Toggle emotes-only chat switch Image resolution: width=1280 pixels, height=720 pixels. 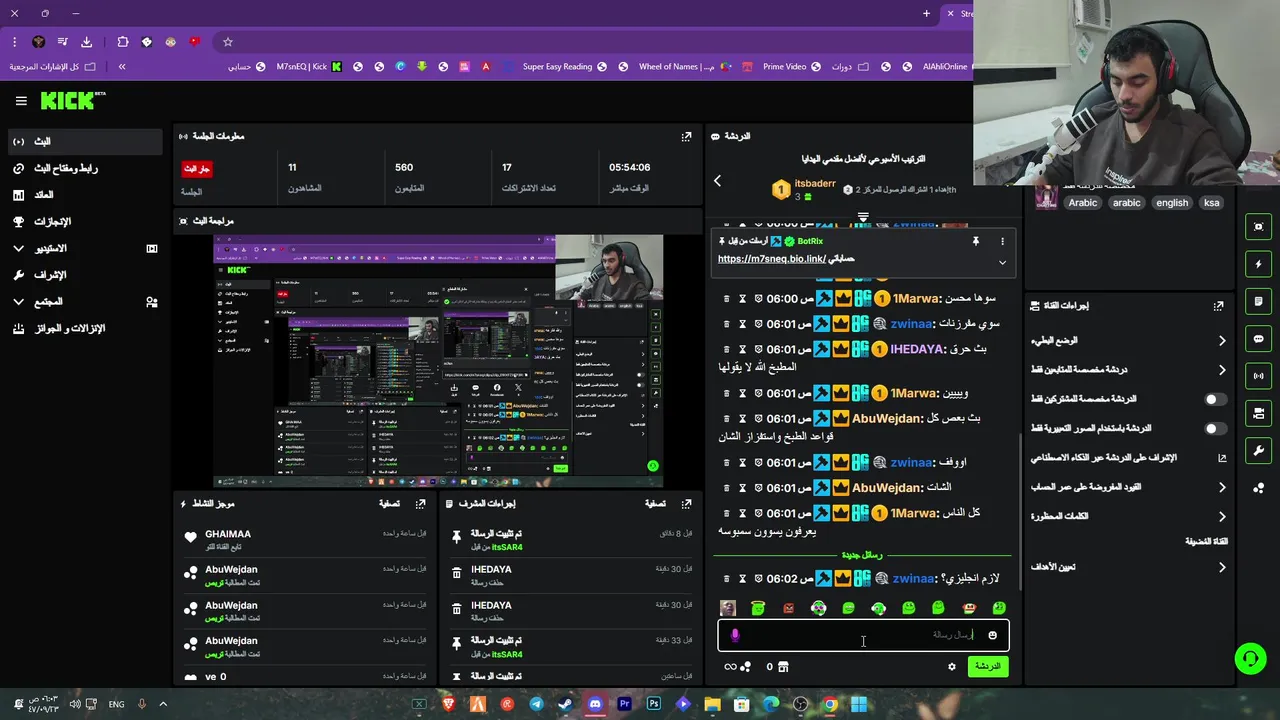coord(1215,428)
